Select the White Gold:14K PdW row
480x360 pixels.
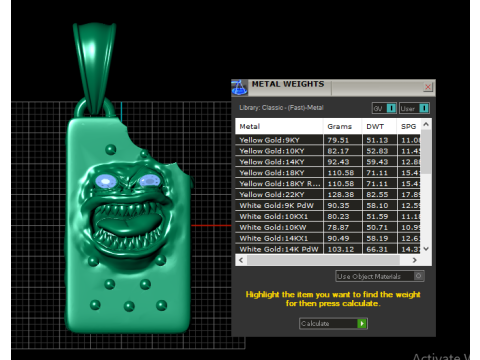(x=328, y=249)
